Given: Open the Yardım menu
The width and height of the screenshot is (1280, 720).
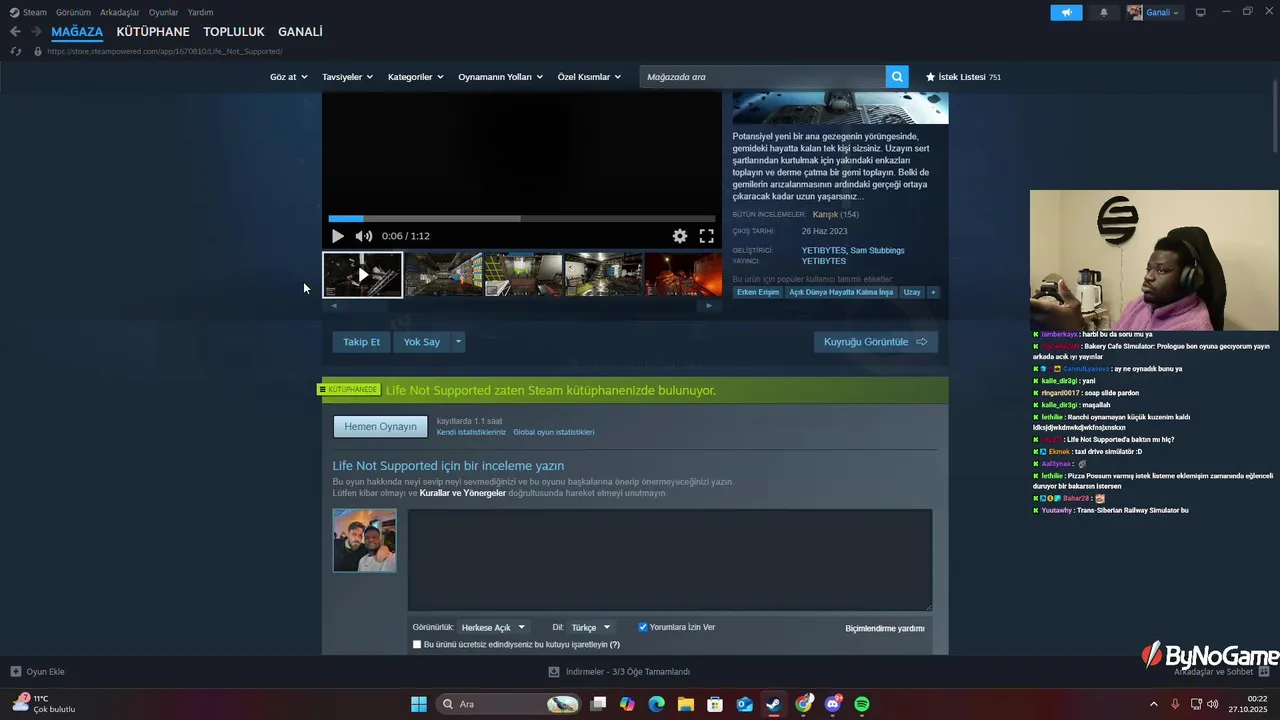Looking at the screenshot, I should pos(201,12).
